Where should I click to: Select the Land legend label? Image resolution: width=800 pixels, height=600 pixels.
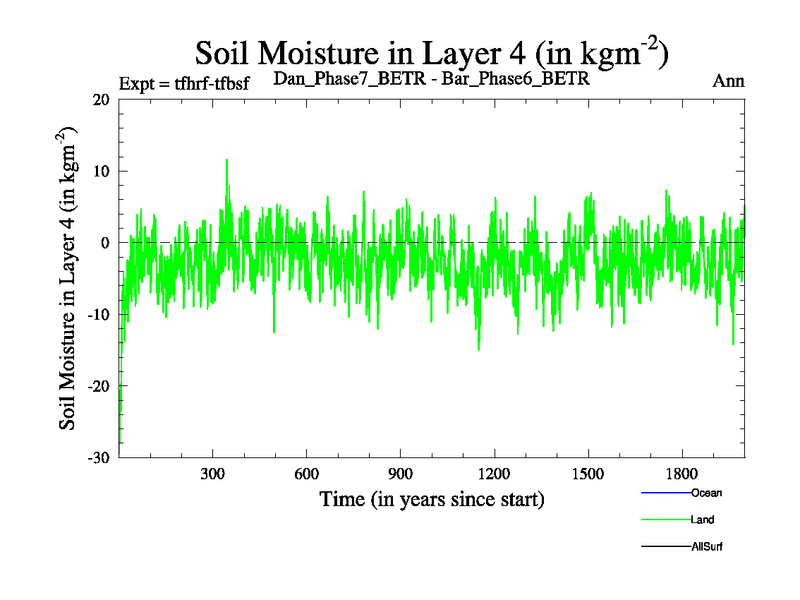pyautogui.click(x=702, y=520)
